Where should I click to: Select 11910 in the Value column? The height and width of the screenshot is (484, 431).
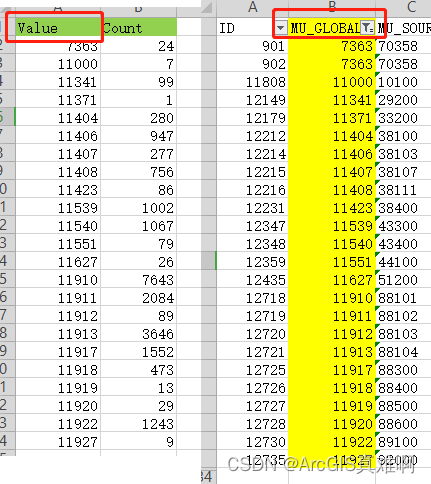pyautogui.click(x=58, y=280)
